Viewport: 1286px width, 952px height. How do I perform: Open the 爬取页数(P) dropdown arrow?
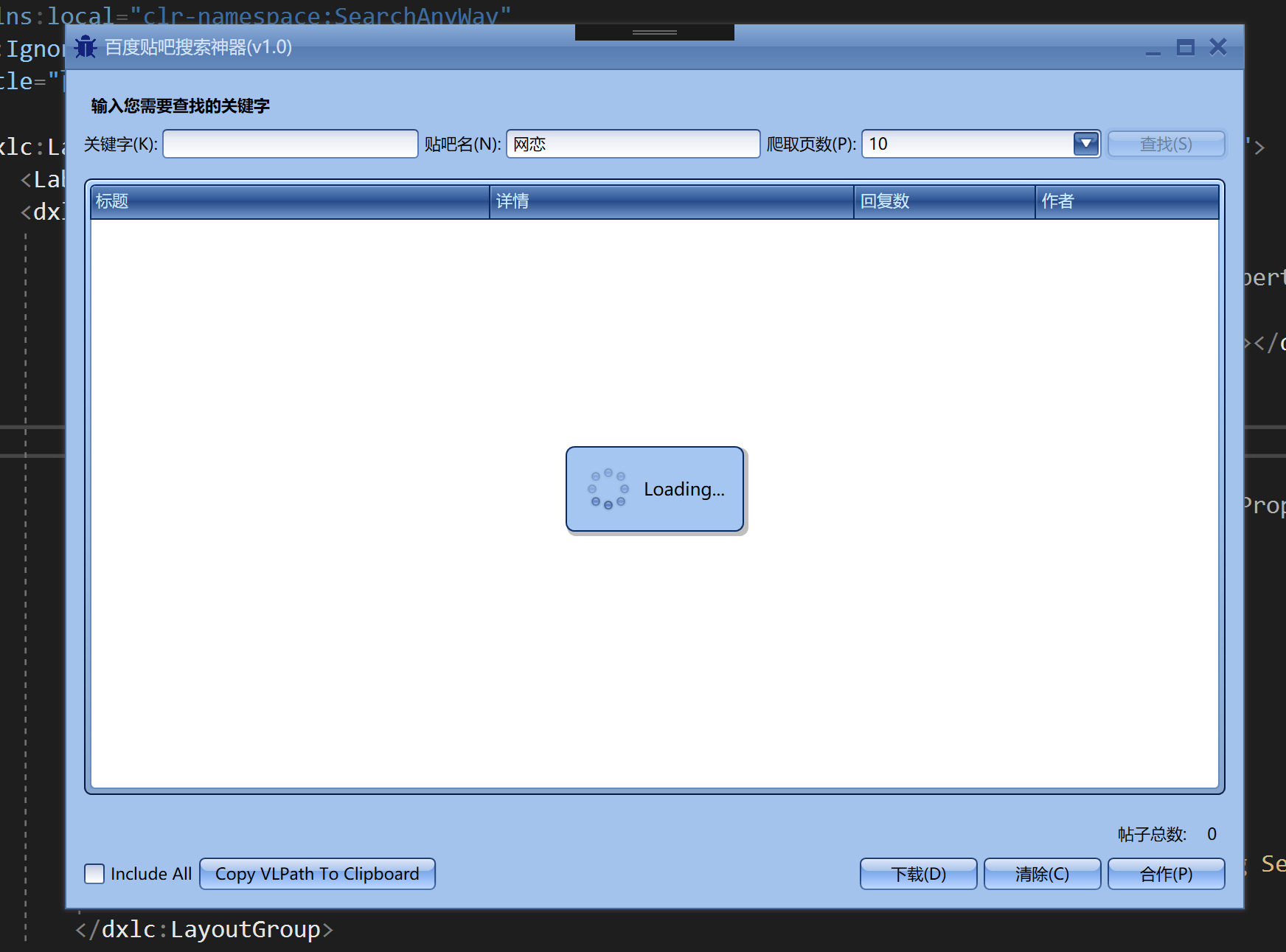(1086, 144)
